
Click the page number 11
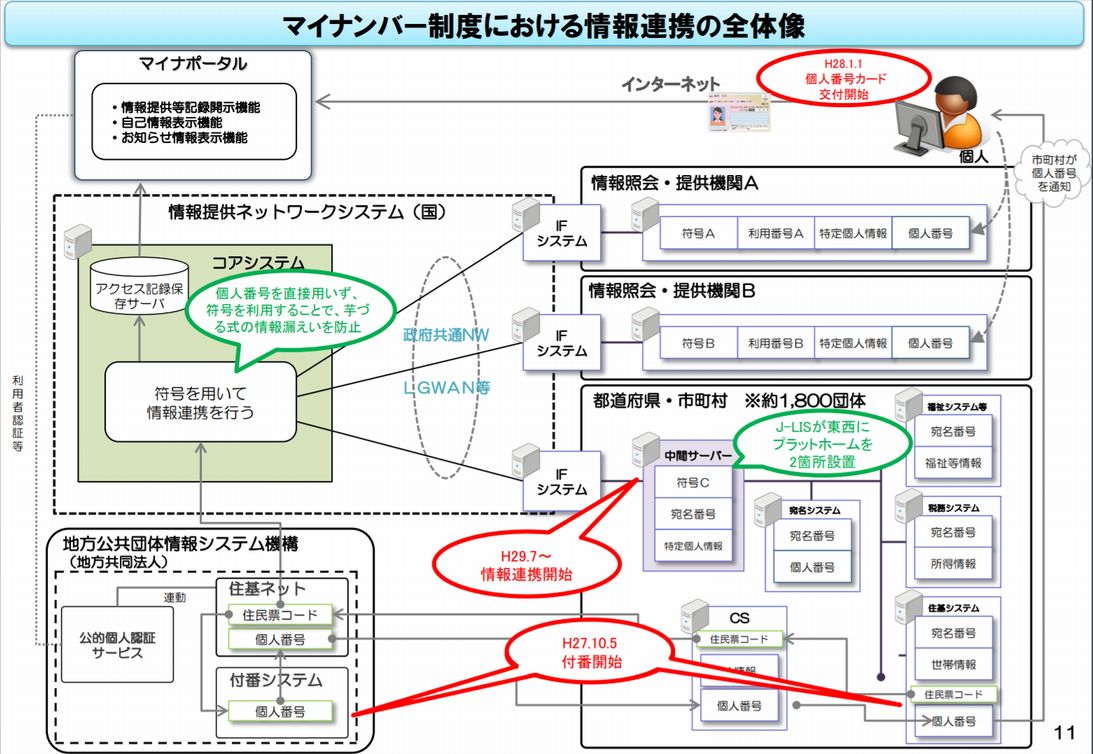(x=1064, y=732)
